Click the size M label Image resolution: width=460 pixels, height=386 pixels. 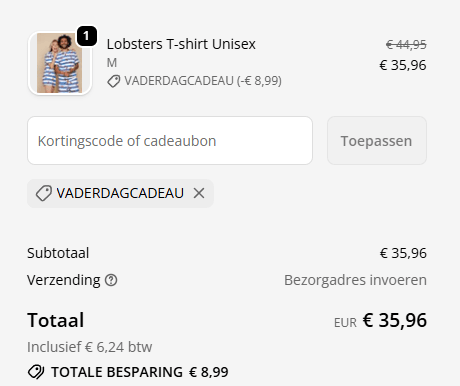click(112, 63)
